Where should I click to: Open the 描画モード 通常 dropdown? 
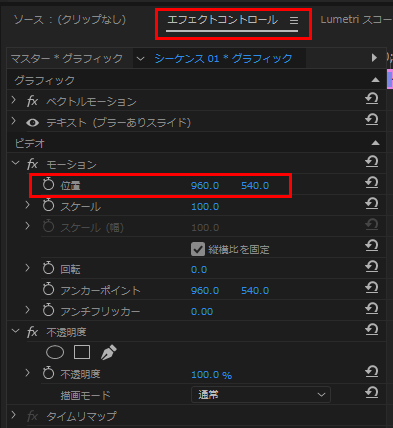click(x=261, y=395)
